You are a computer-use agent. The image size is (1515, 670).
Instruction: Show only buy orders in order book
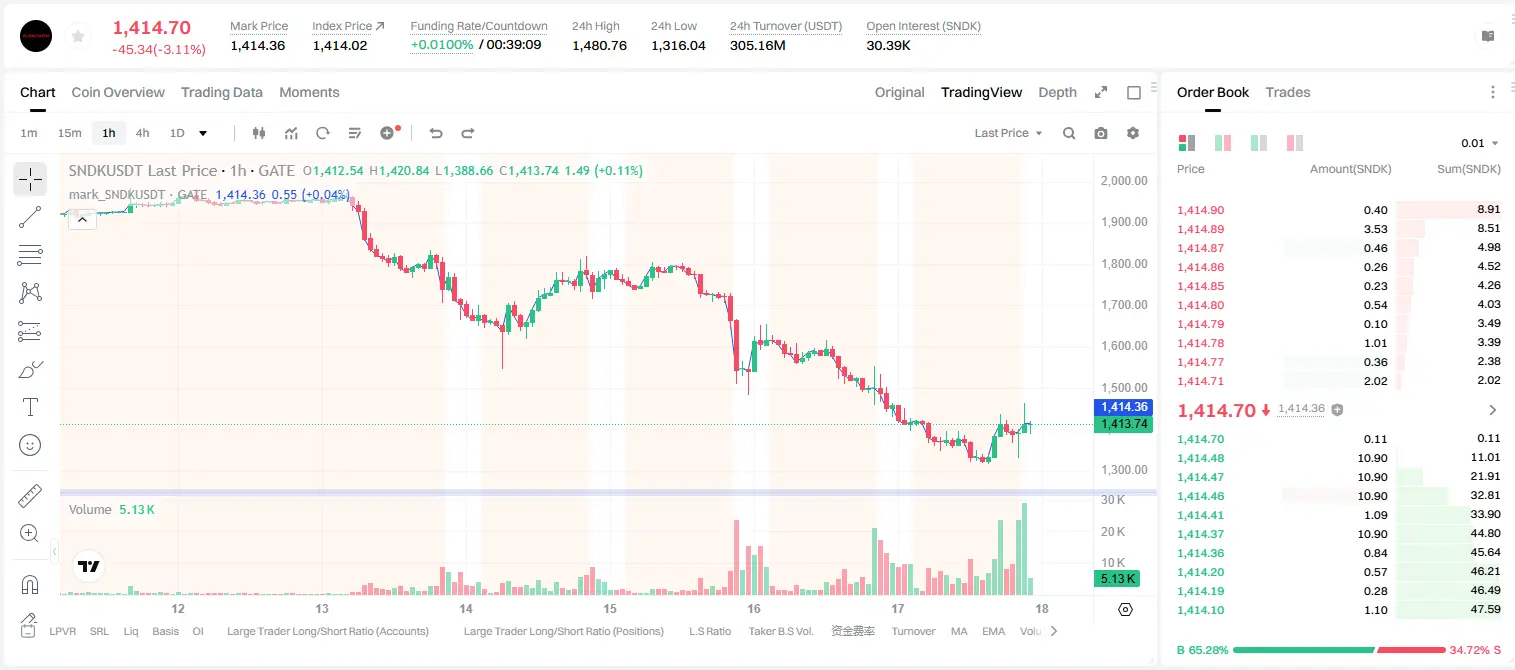[1259, 143]
